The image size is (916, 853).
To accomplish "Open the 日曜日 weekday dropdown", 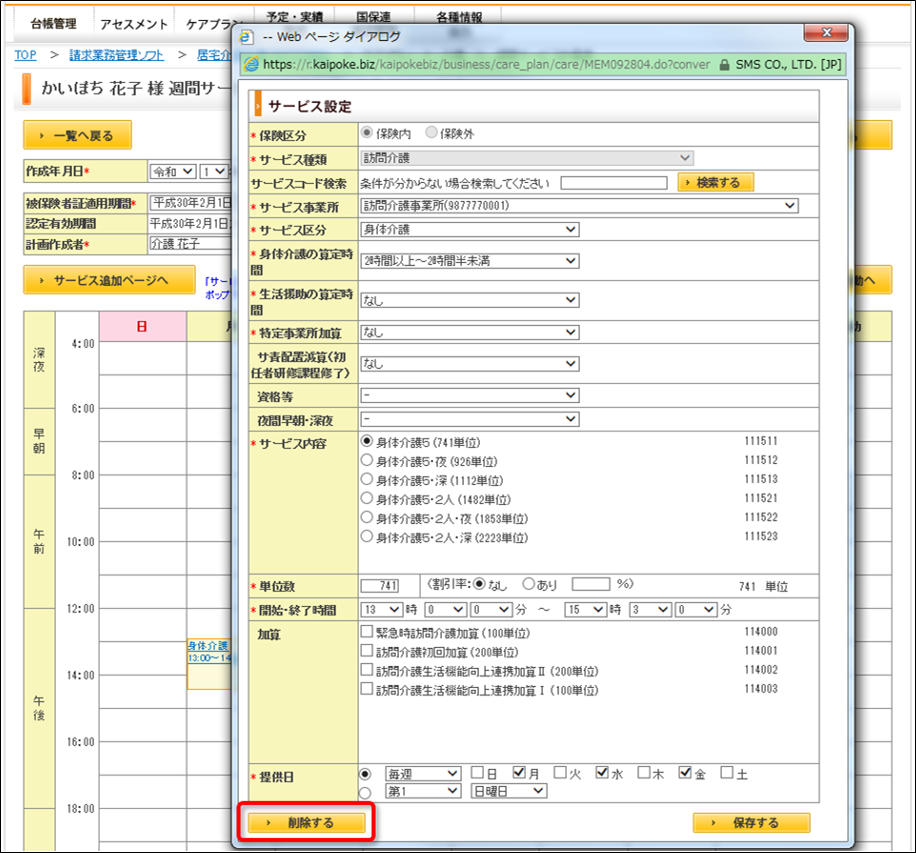I will point(509,791).
